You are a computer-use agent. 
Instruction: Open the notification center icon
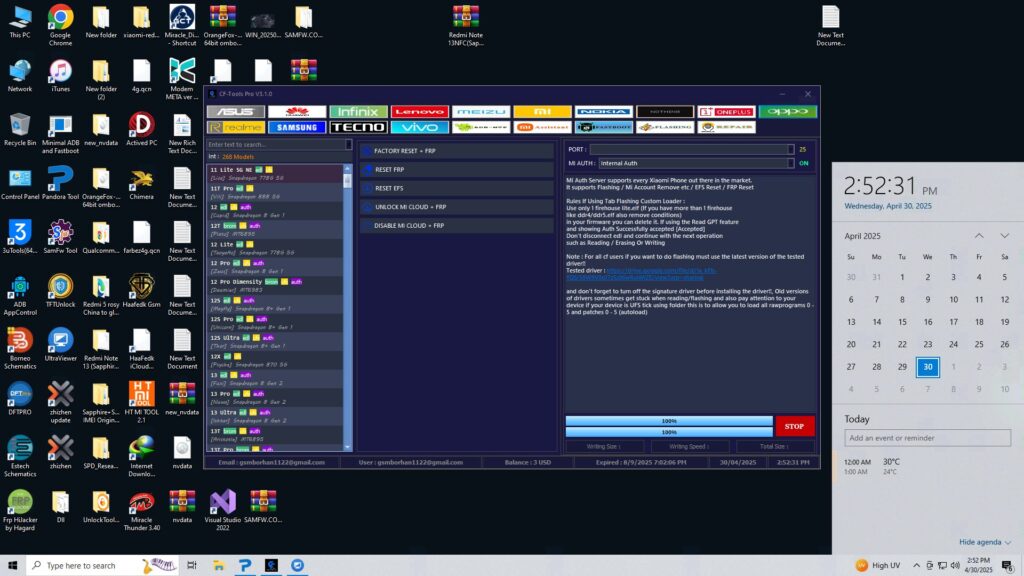[x=1008, y=566]
